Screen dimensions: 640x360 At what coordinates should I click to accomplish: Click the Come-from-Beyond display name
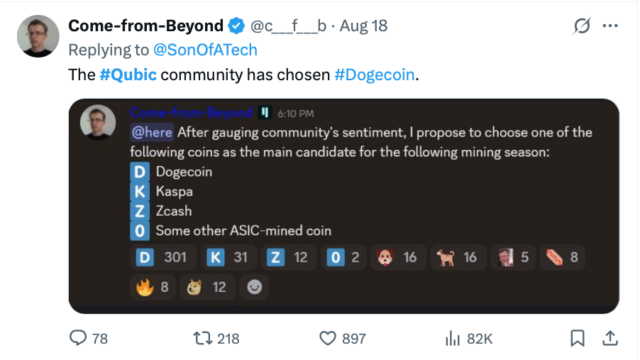146,26
